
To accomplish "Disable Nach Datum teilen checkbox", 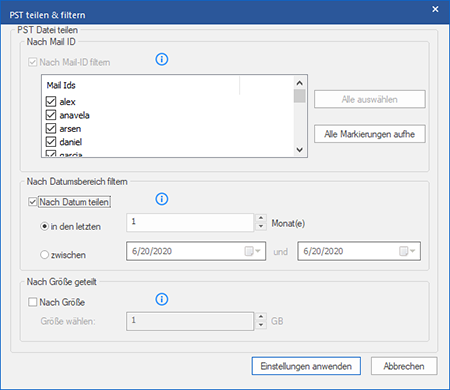I will tap(32, 202).
